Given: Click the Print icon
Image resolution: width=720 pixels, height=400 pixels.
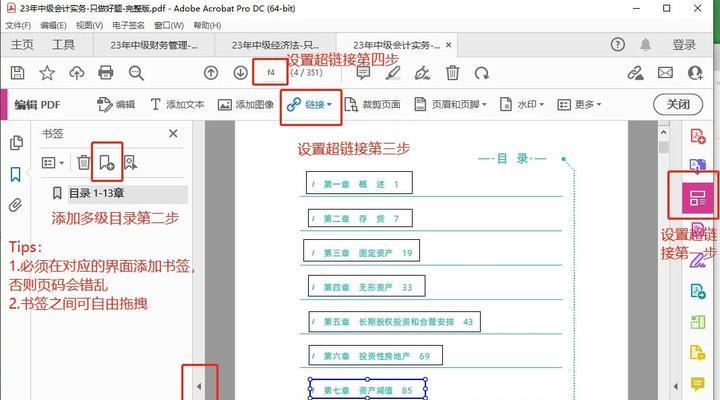Looking at the screenshot, I should click(106, 73).
